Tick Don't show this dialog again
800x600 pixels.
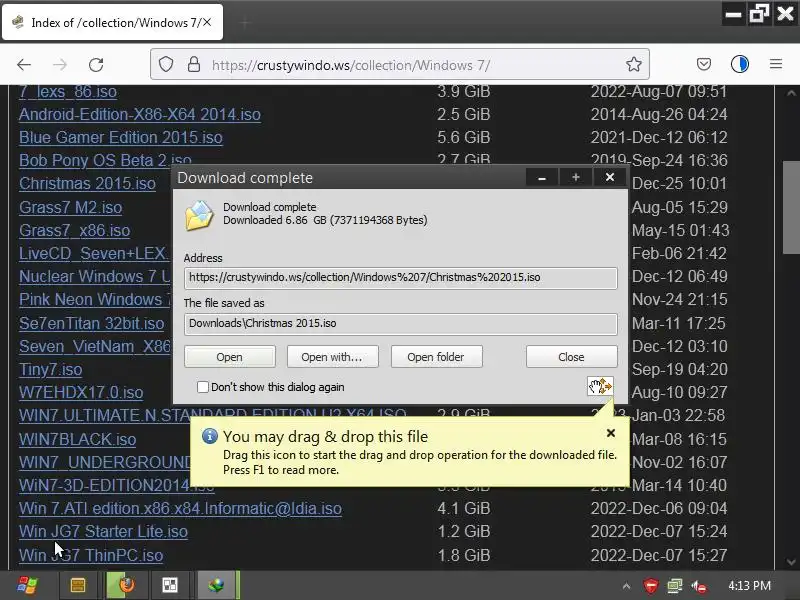(x=203, y=387)
